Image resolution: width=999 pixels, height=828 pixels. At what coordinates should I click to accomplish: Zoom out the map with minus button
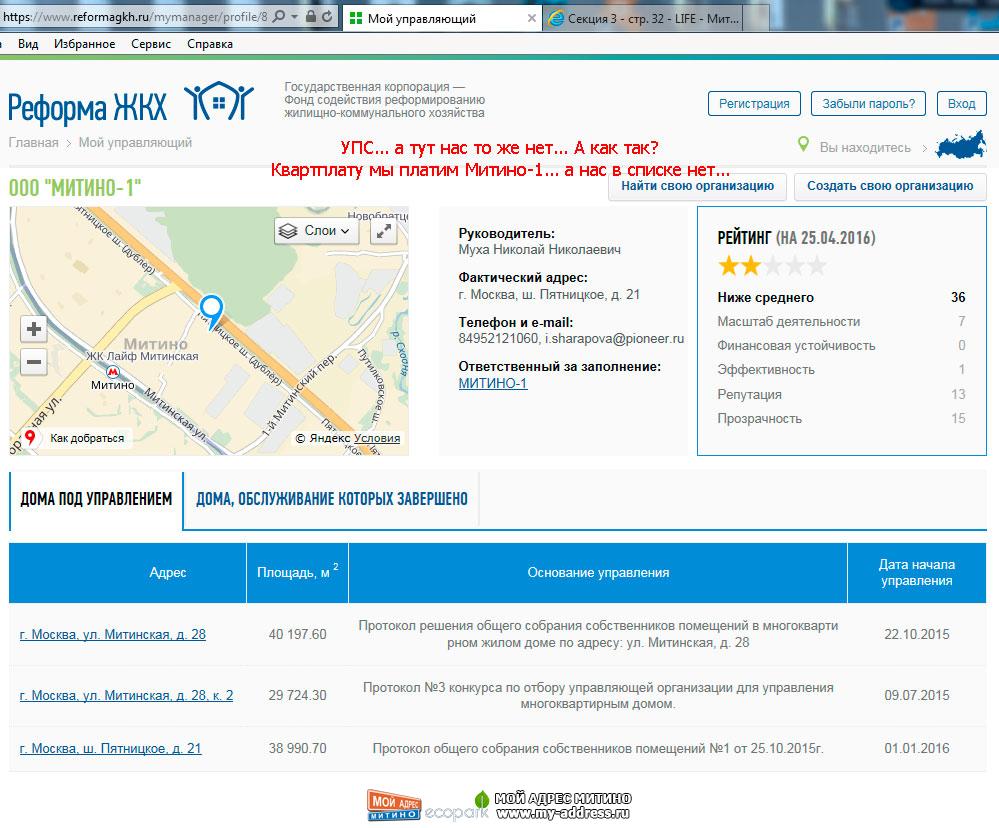pos(34,362)
